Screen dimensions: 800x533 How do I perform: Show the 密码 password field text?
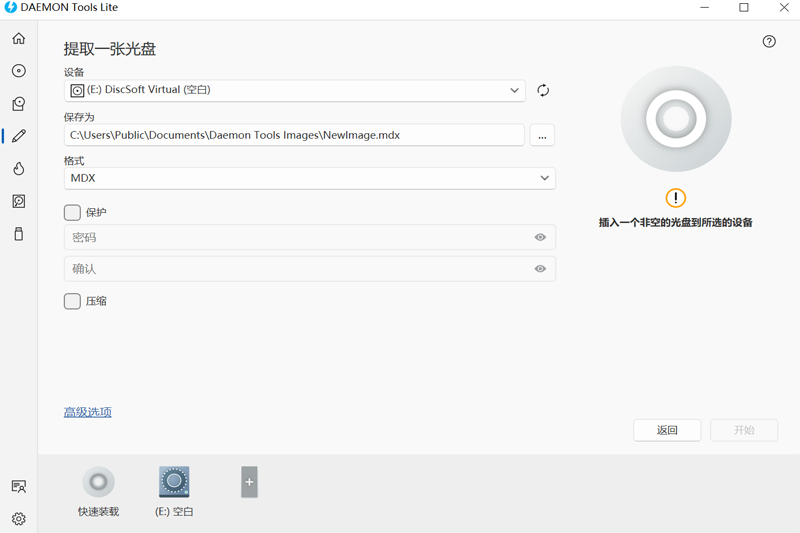[540, 237]
